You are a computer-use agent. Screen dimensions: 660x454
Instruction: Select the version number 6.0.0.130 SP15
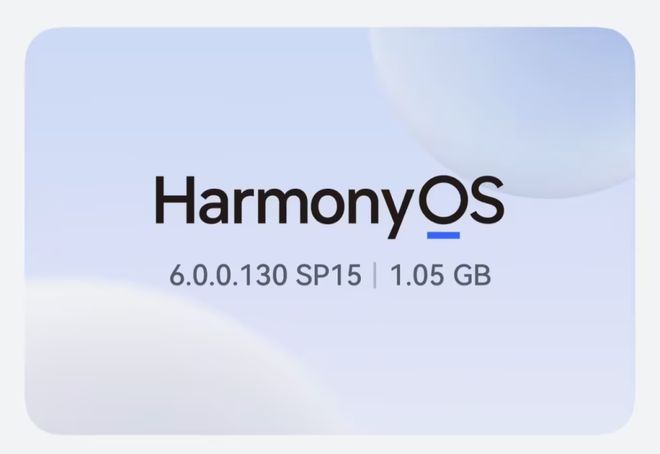click(264, 275)
